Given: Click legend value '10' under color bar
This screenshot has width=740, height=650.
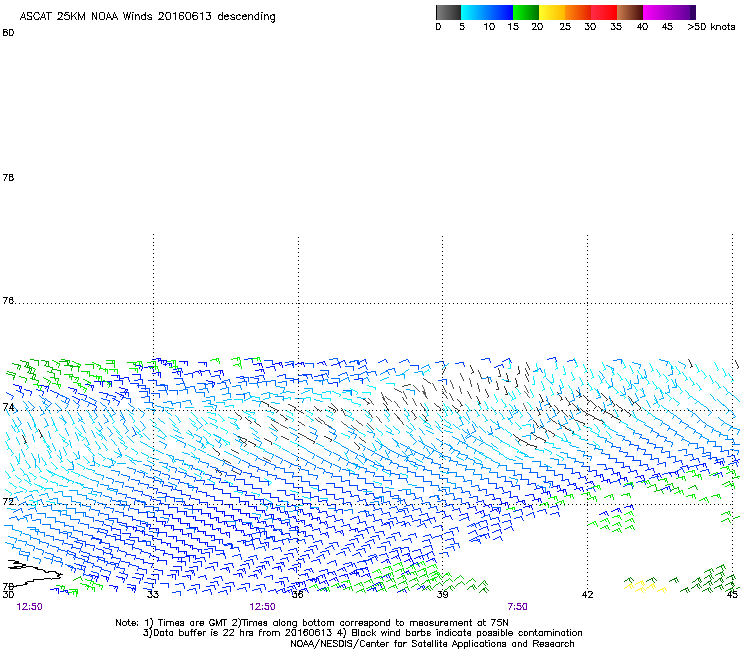Looking at the screenshot, I should coord(489,27).
